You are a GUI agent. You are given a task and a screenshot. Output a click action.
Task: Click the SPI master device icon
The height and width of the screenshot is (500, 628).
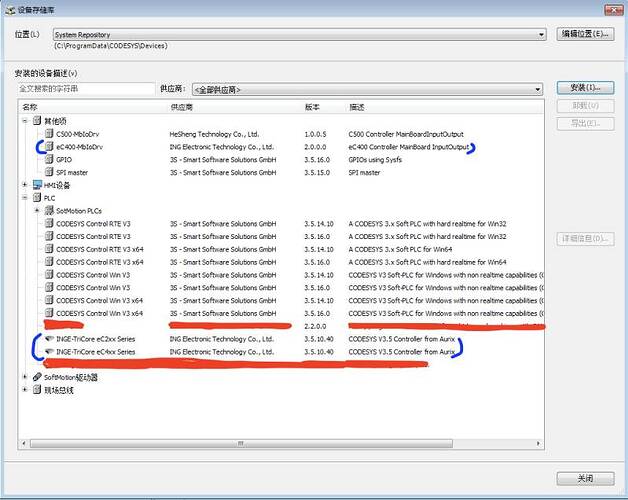[x=49, y=172]
